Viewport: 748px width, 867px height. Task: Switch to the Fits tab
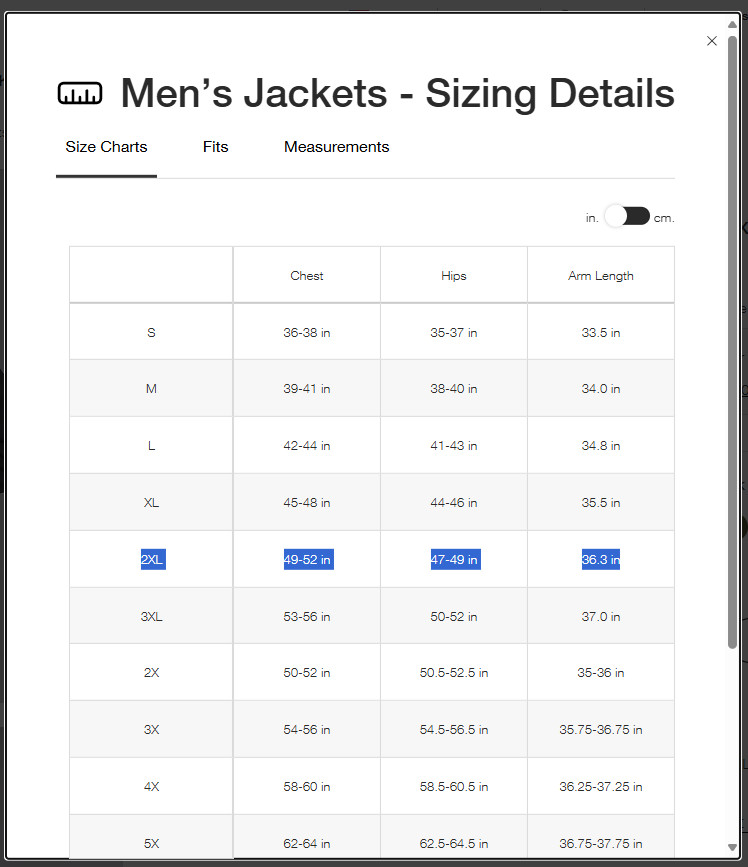pos(215,147)
